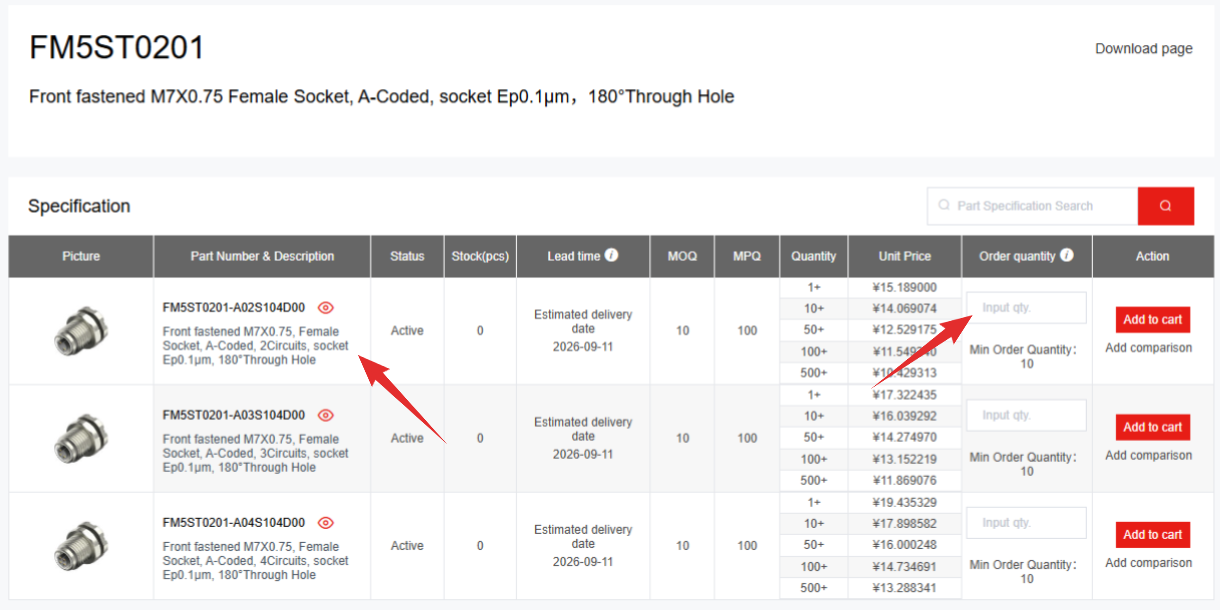The height and width of the screenshot is (610, 1220).
Task: Click Add comparison for A02S104D00
Action: [x=1148, y=348]
